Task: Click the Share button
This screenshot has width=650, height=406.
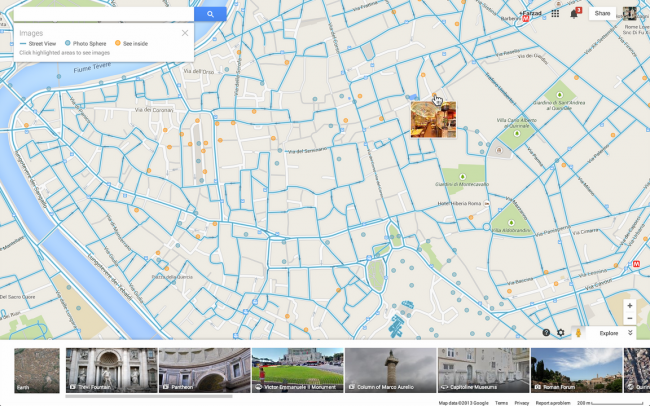Action: (602, 13)
